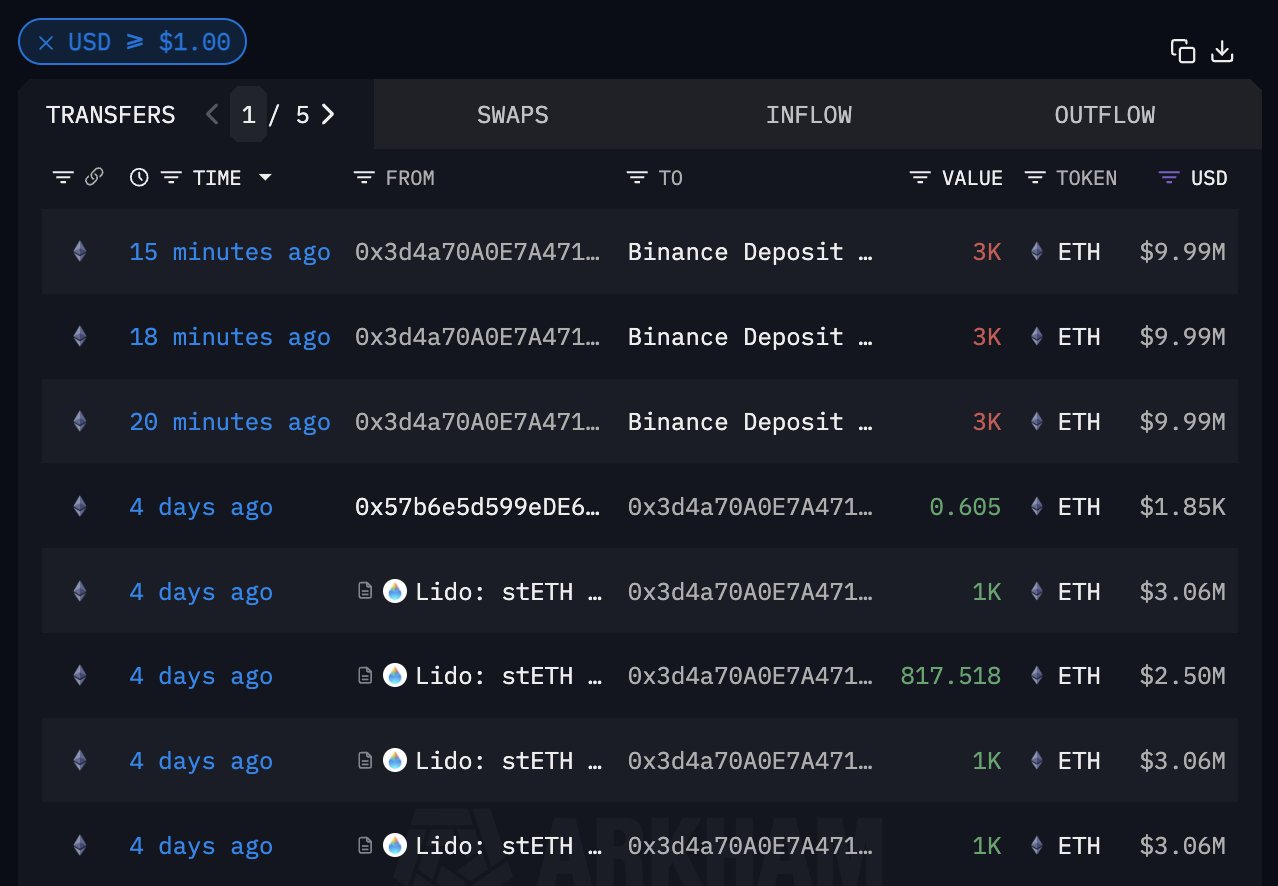Open the "4 days ago" link in the 0.605 row
This screenshot has width=1278, height=886.
pyautogui.click(x=201, y=507)
